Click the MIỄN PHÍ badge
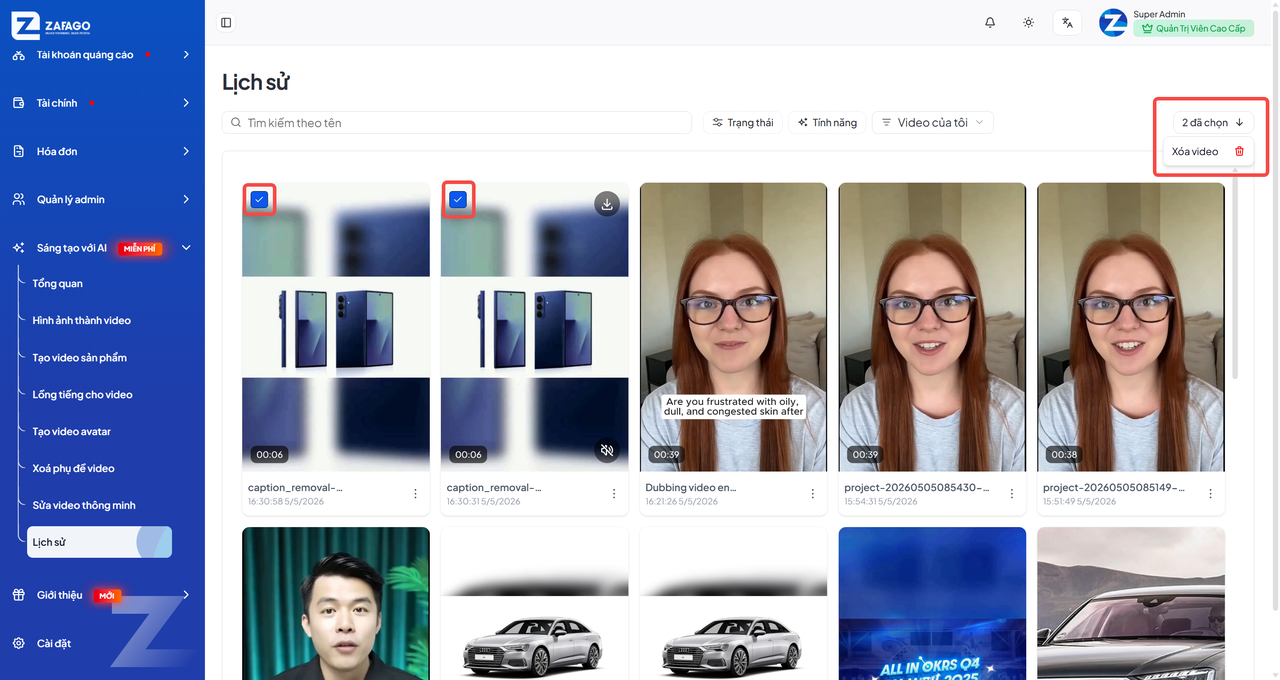The height and width of the screenshot is (680, 1280). [140, 248]
